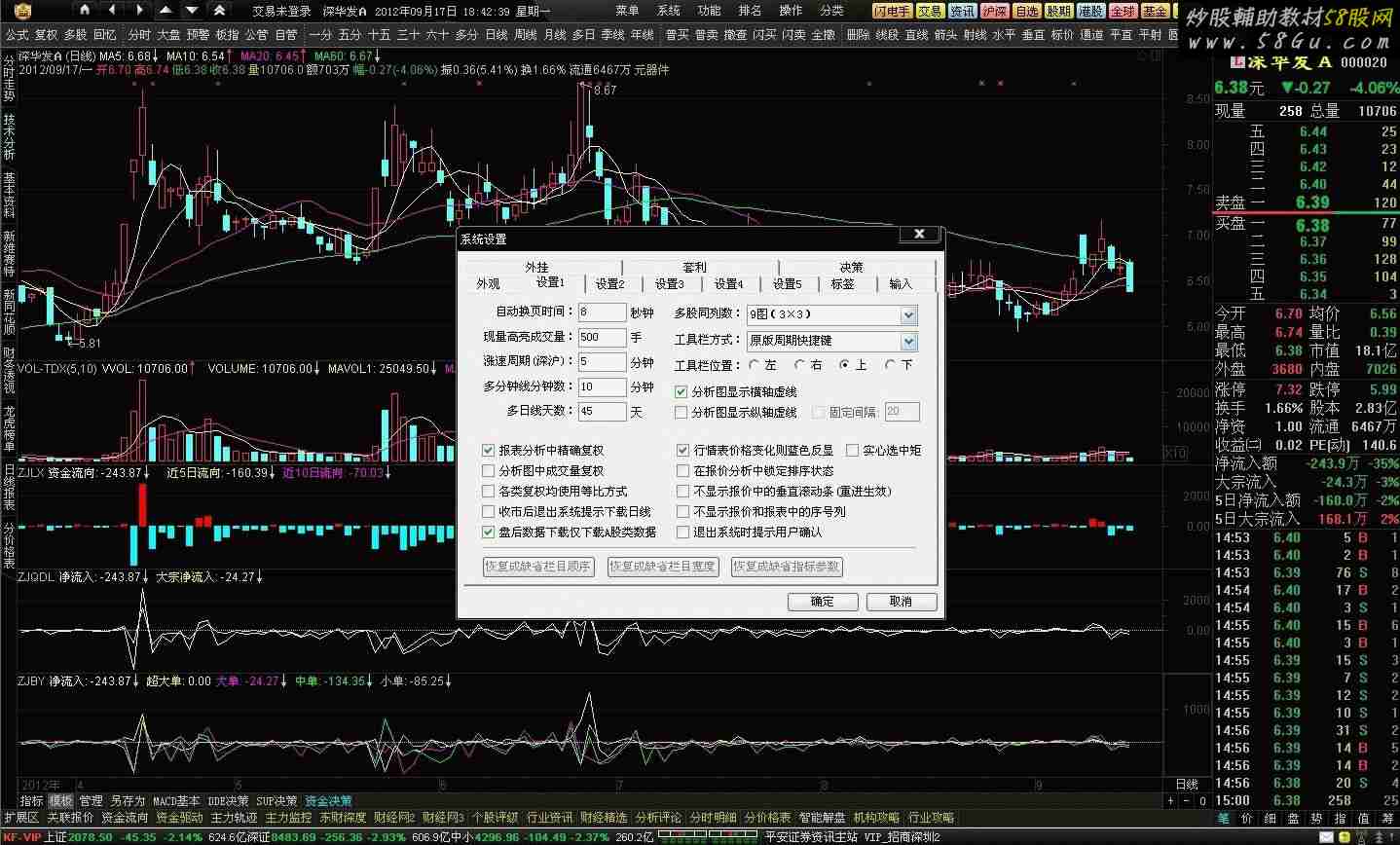Open the 系统 menu
The height and width of the screenshot is (845, 1400).
pos(669,11)
